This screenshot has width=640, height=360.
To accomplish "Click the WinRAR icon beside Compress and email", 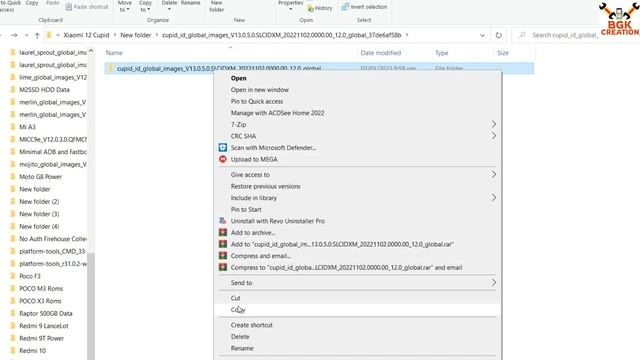I will point(222,256).
